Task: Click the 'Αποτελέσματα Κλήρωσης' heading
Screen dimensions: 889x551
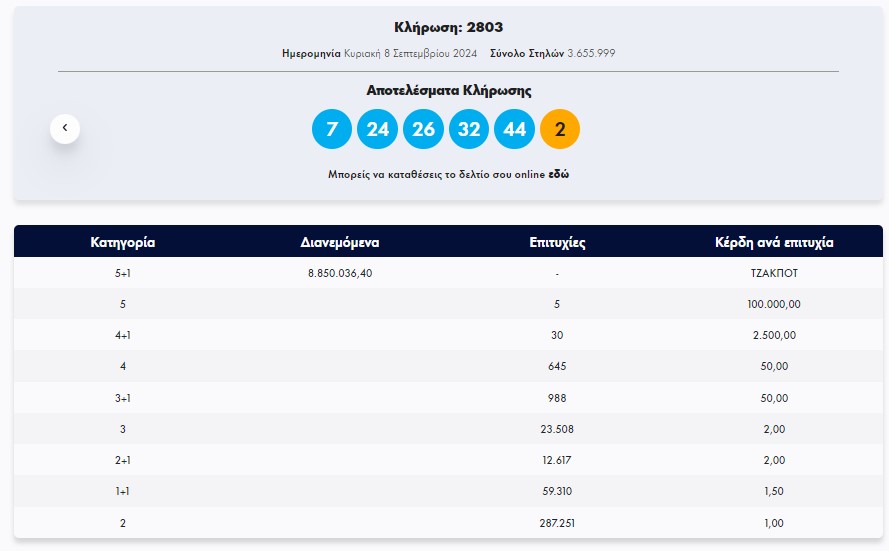Action: tap(448, 91)
